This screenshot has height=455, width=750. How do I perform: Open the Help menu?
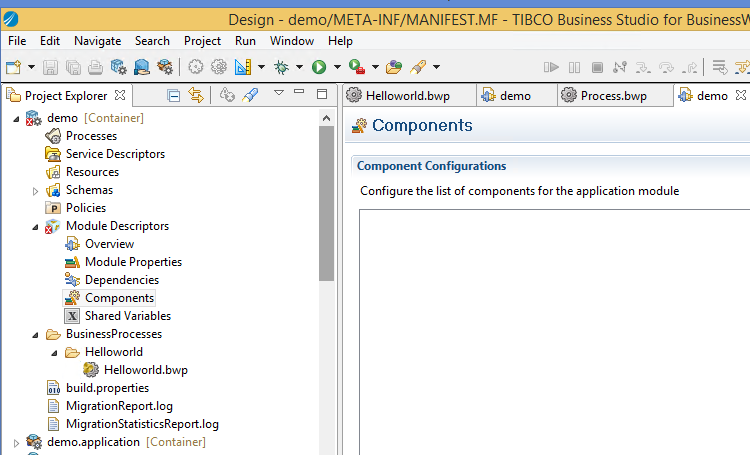341,41
